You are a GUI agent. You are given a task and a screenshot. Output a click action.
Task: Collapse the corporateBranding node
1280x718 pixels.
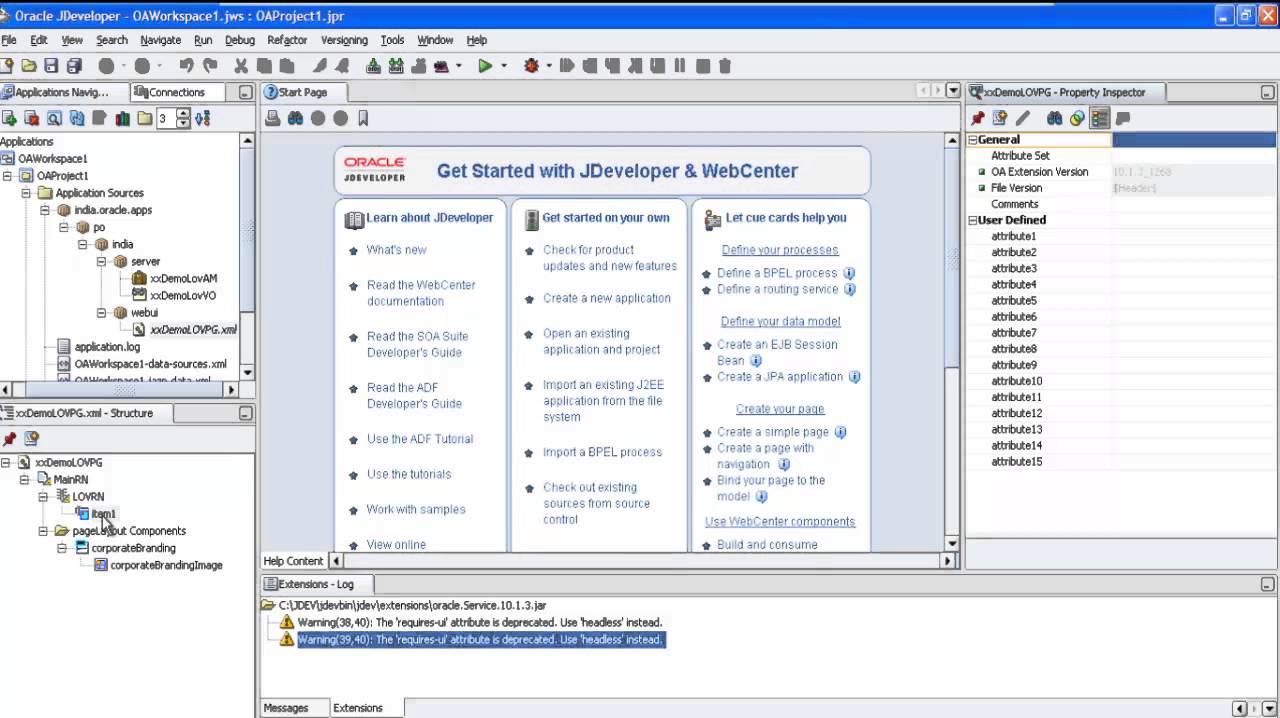point(62,548)
